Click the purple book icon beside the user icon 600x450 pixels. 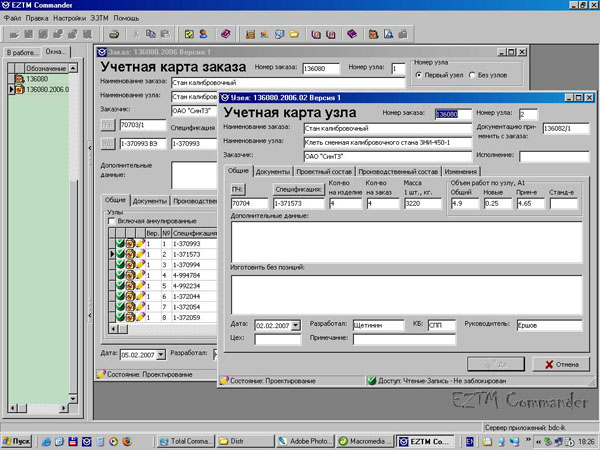pyautogui.click(x=226, y=34)
